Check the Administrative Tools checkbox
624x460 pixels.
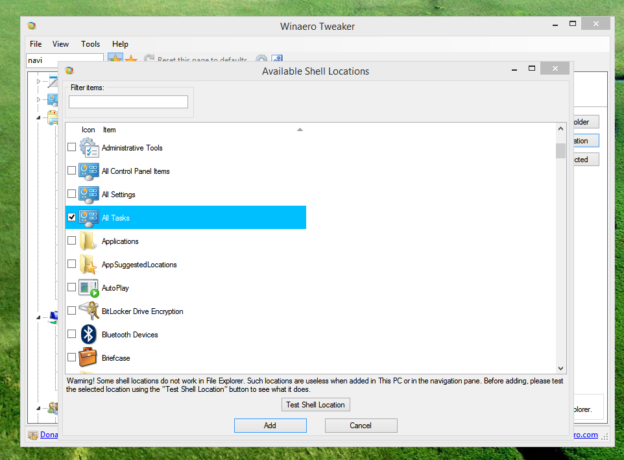(x=72, y=147)
